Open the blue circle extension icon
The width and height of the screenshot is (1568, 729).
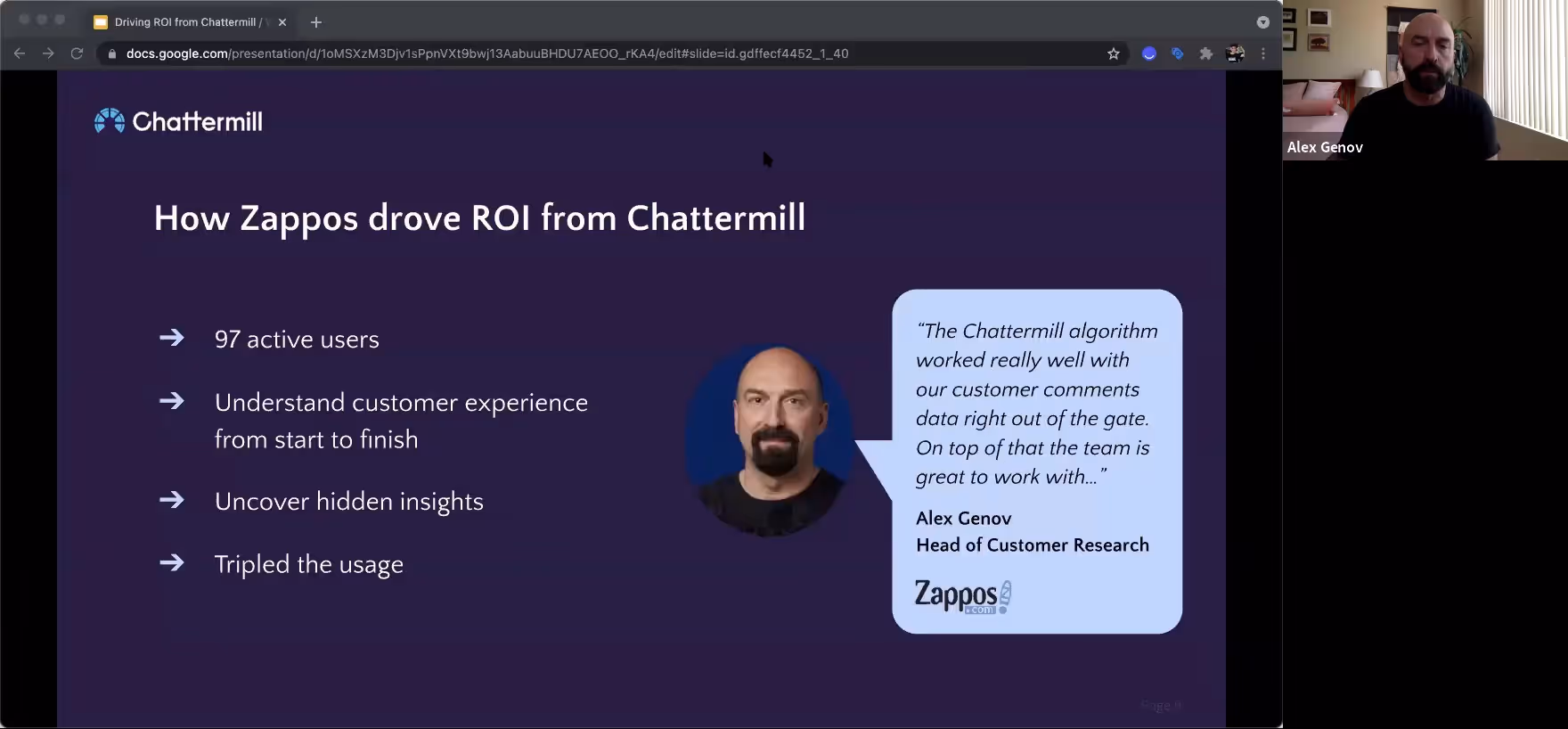[1149, 53]
